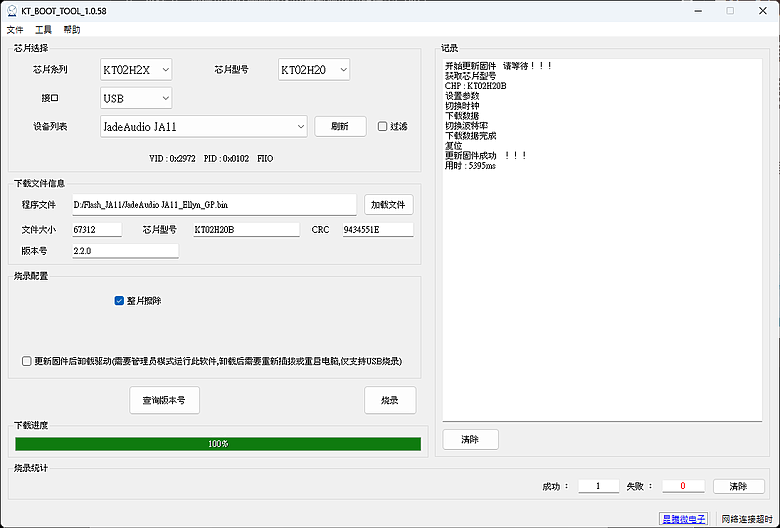The height and width of the screenshot is (528, 780).
Task: Clear the log with 清除 under records
Action: click(471, 439)
